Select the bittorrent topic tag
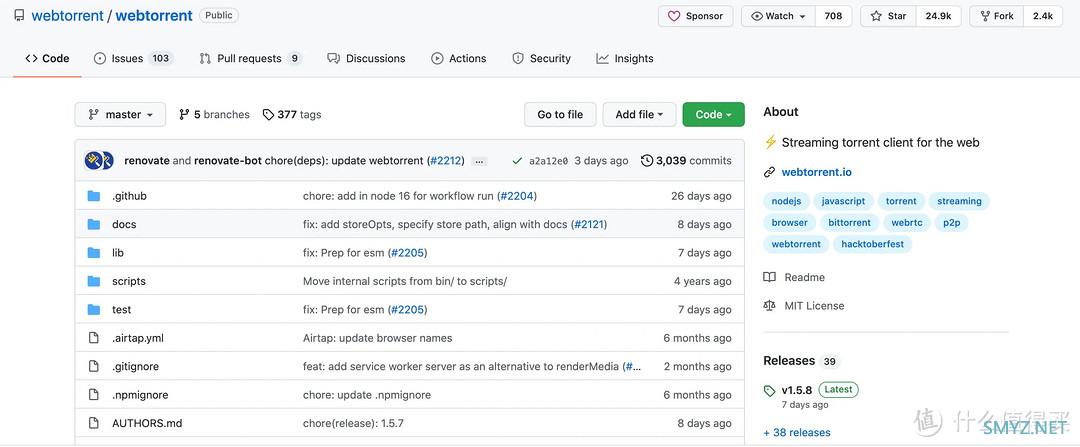Viewport: 1080px width, 447px height. pos(849,222)
